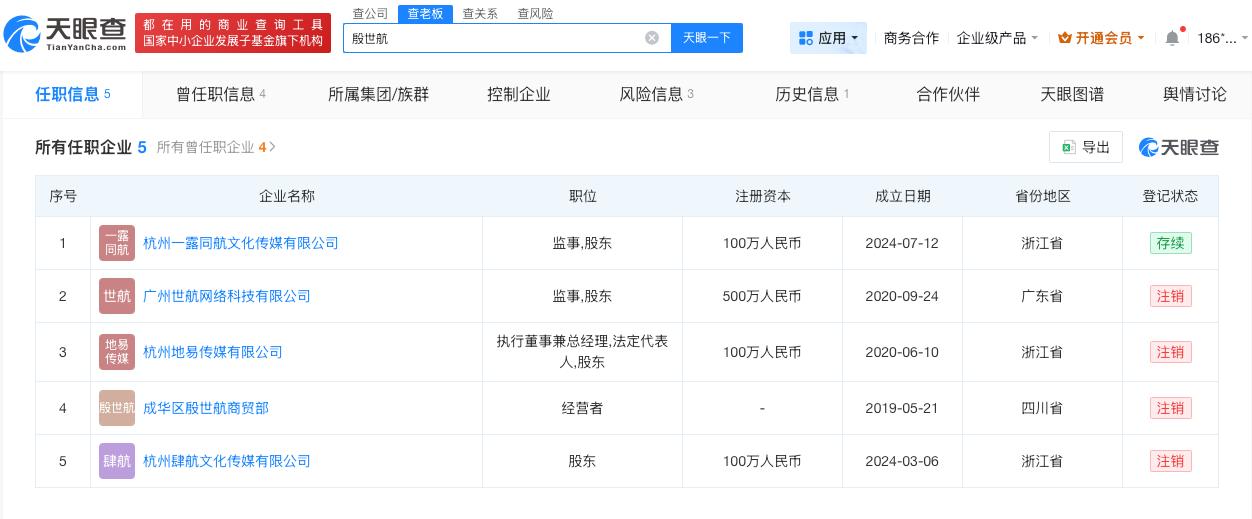This screenshot has width=1252, height=519.
Task: Click the 成立日期 column header
Action: [902, 196]
